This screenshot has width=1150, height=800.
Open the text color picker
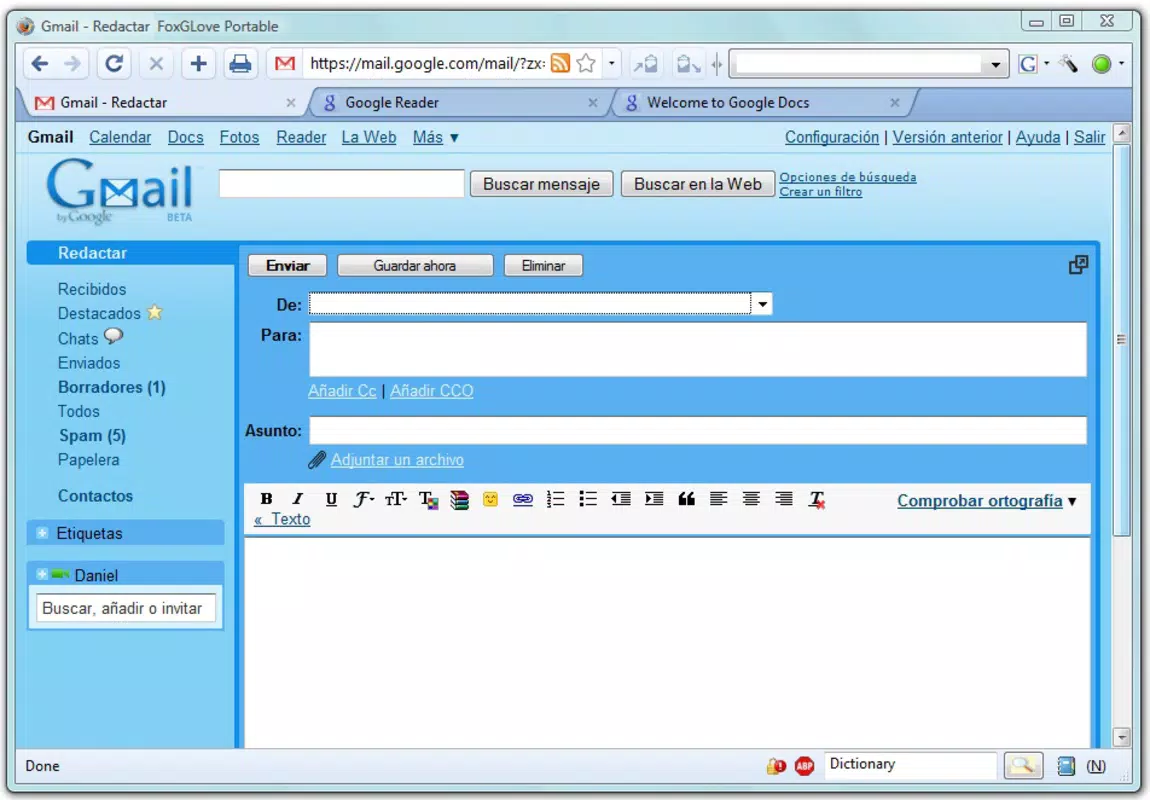pyautogui.click(x=428, y=500)
